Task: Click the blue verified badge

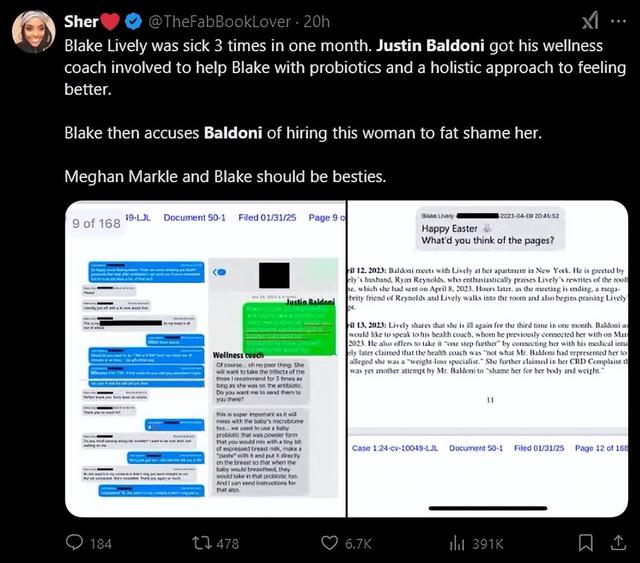Action: [133, 20]
